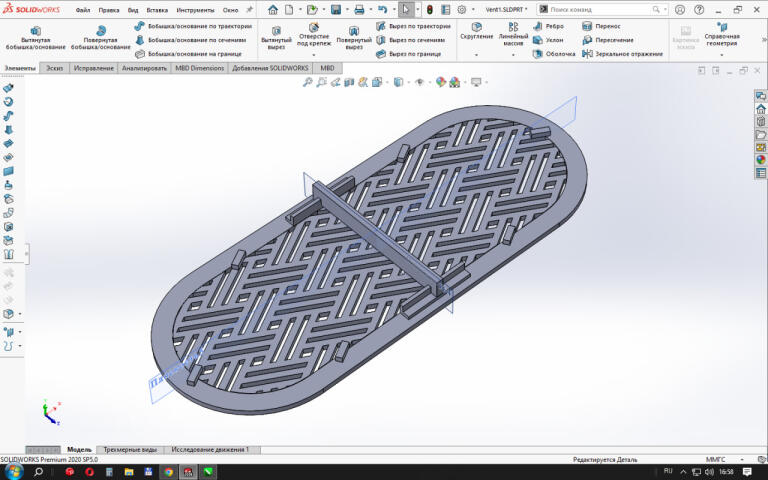
Task: Open the Help question mark button
Action: point(699,9)
